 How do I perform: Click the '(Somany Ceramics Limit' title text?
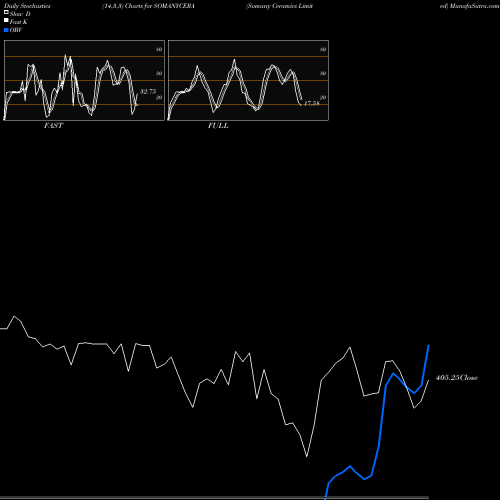[x=279, y=6]
